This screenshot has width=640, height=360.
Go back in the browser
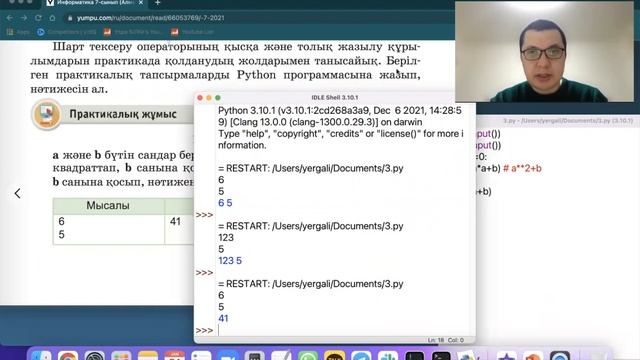coord(10,18)
